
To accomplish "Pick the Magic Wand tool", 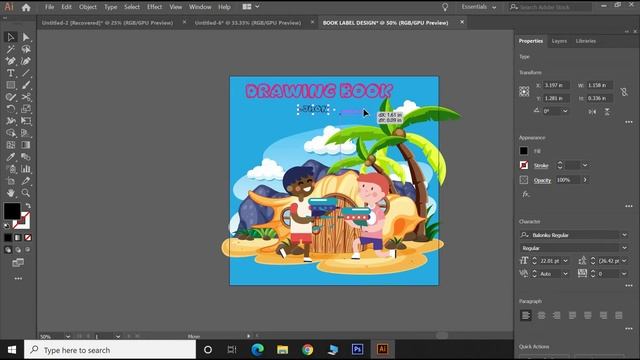I will (11, 49).
